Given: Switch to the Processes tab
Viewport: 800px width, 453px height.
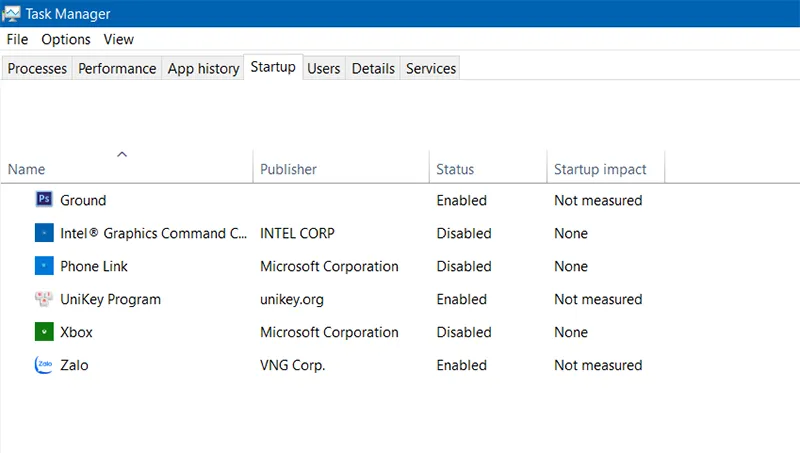Looking at the screenshot, I should [x=37, y=68].
